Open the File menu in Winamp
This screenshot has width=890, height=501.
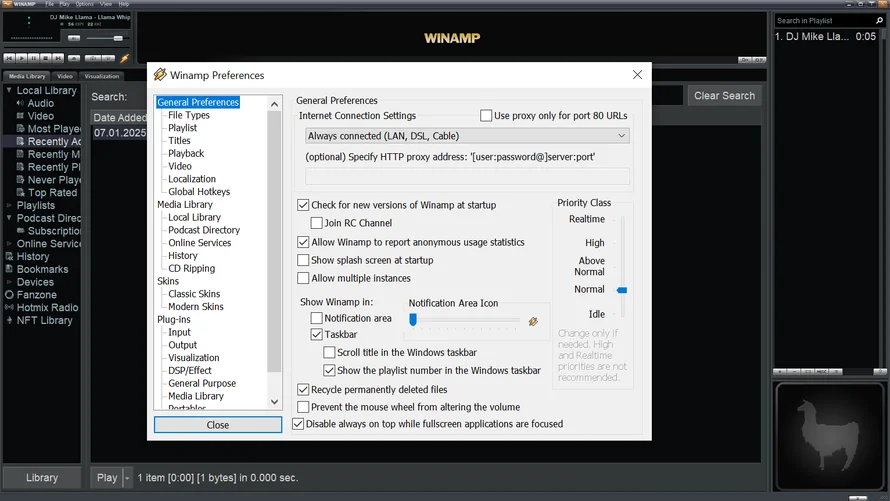coord(49,4)
